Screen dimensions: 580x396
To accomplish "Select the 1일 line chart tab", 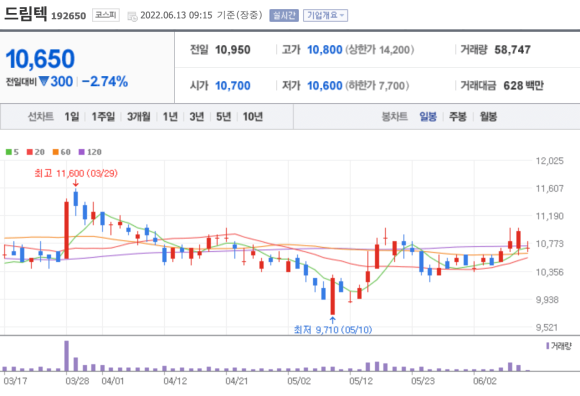I will tap(72, 117).
